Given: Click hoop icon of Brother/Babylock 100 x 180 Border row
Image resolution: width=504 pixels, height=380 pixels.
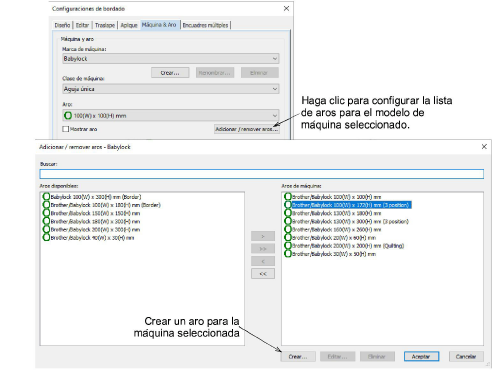Looking at the screenshot, I should pyautogui.click(x=46, y=205).
